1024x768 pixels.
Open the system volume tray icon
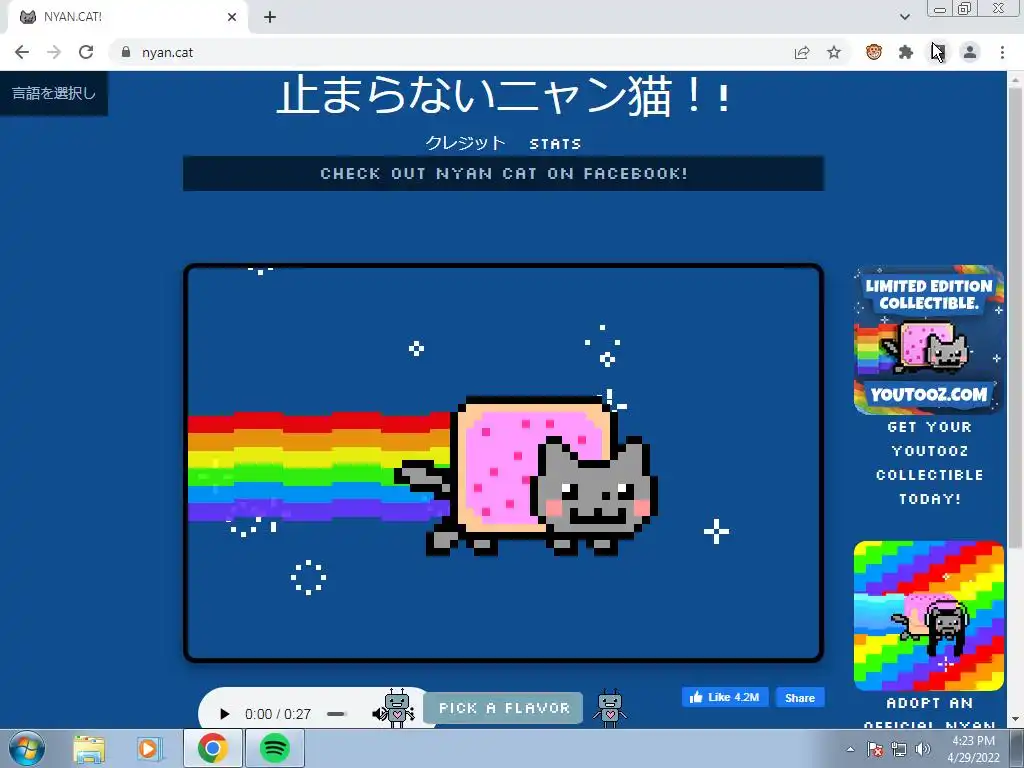pos(923,749)
